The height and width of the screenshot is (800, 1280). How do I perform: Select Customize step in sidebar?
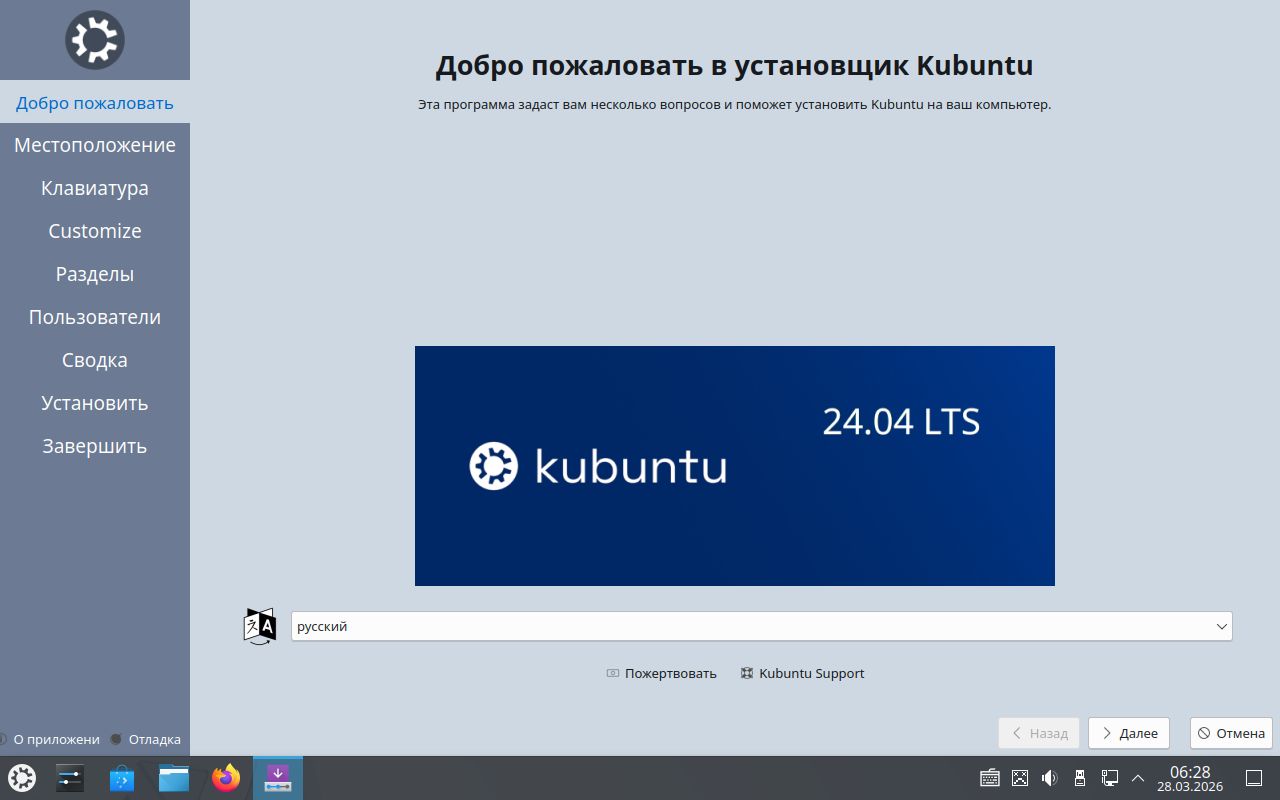click(x=95, y=231)
